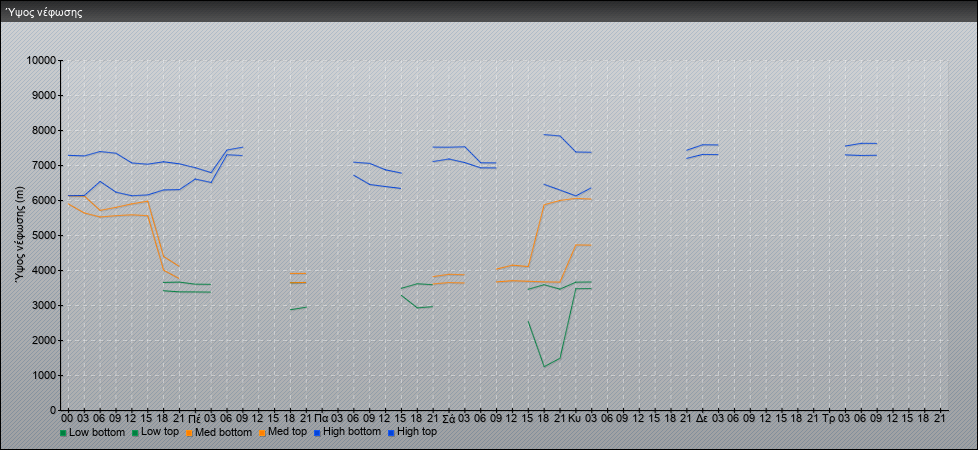978x450 pixels.
Task: Click the 'Κυ' day label on the x-axis
Action: 574,418
